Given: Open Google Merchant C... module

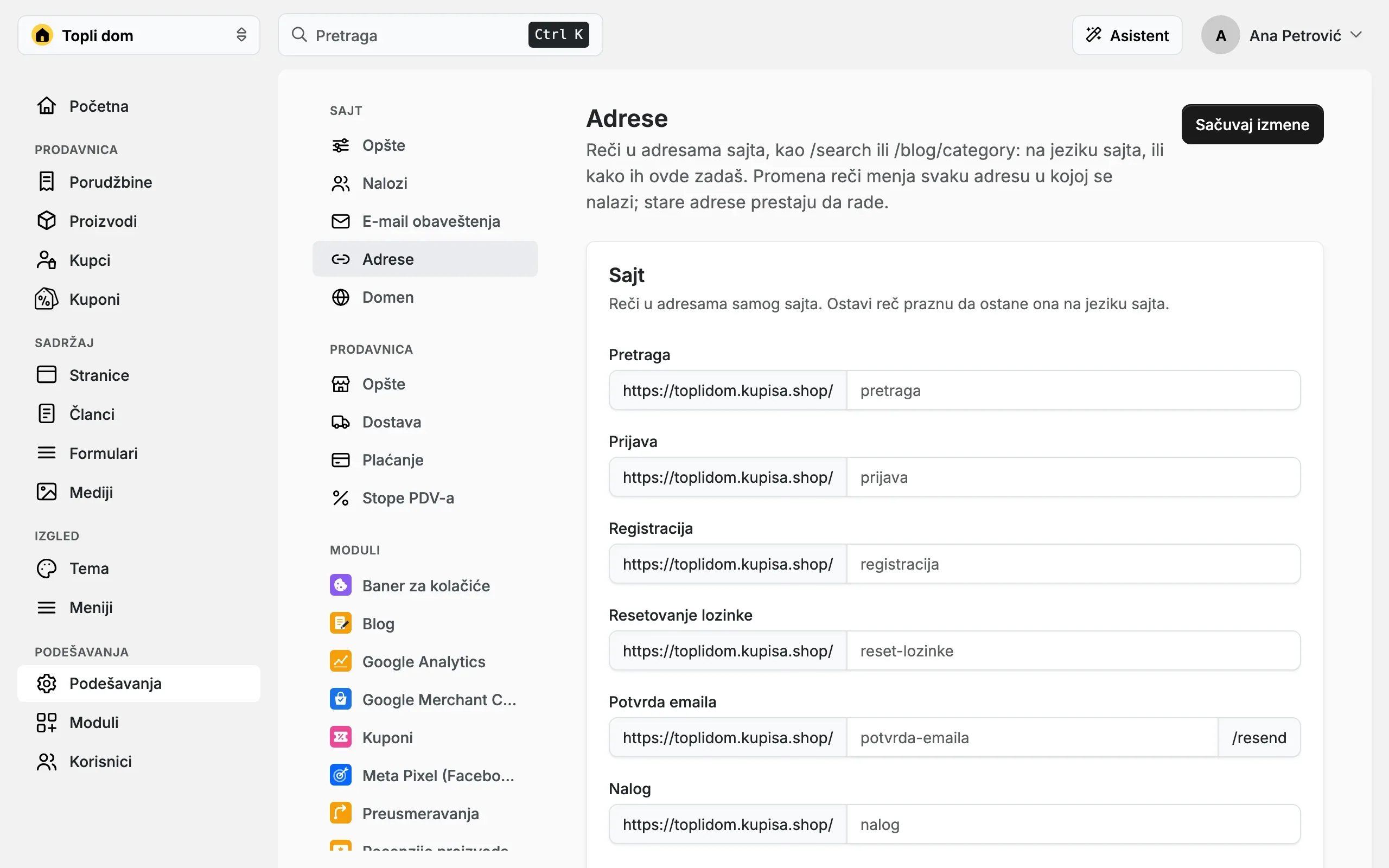Looking at the screenshot, I should click(425, 699).
